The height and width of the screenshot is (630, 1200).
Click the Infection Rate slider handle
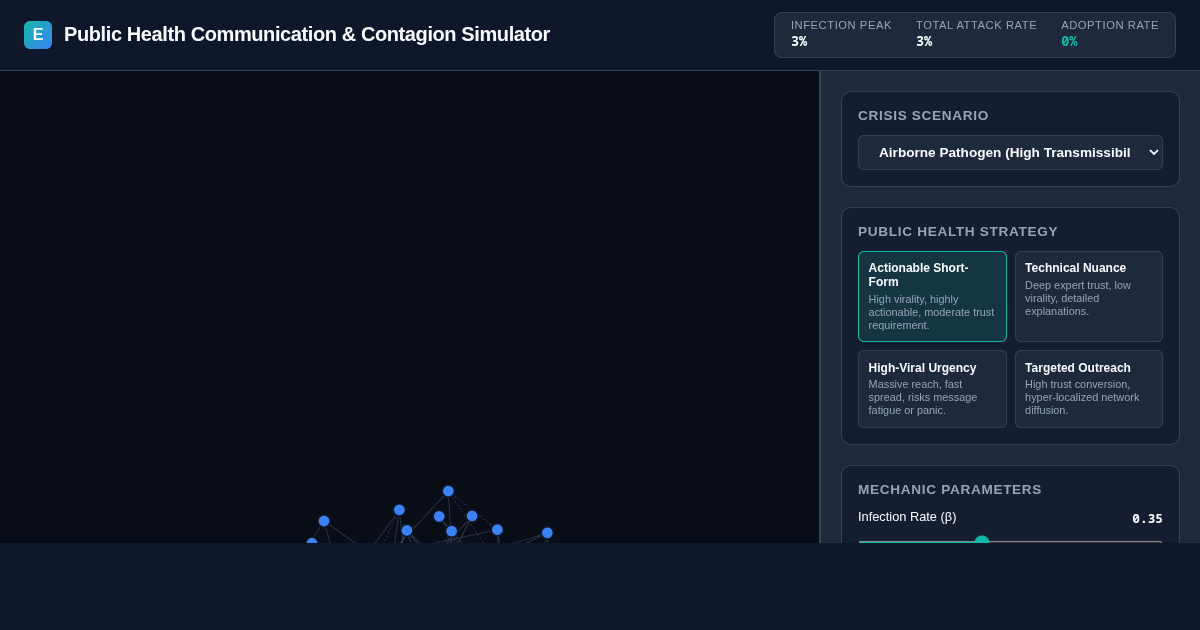coord(982,542)
